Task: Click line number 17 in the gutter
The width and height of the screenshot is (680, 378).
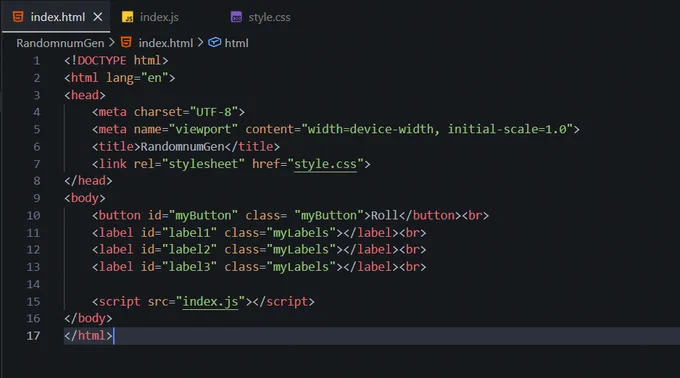Action: click(33, 336)
